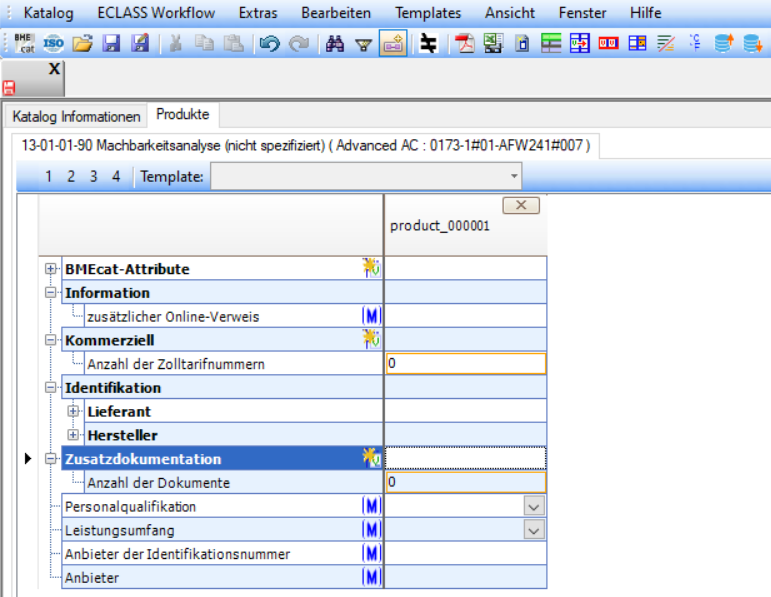
Task: Click the green table rows icon
Action: coord(551,43)
